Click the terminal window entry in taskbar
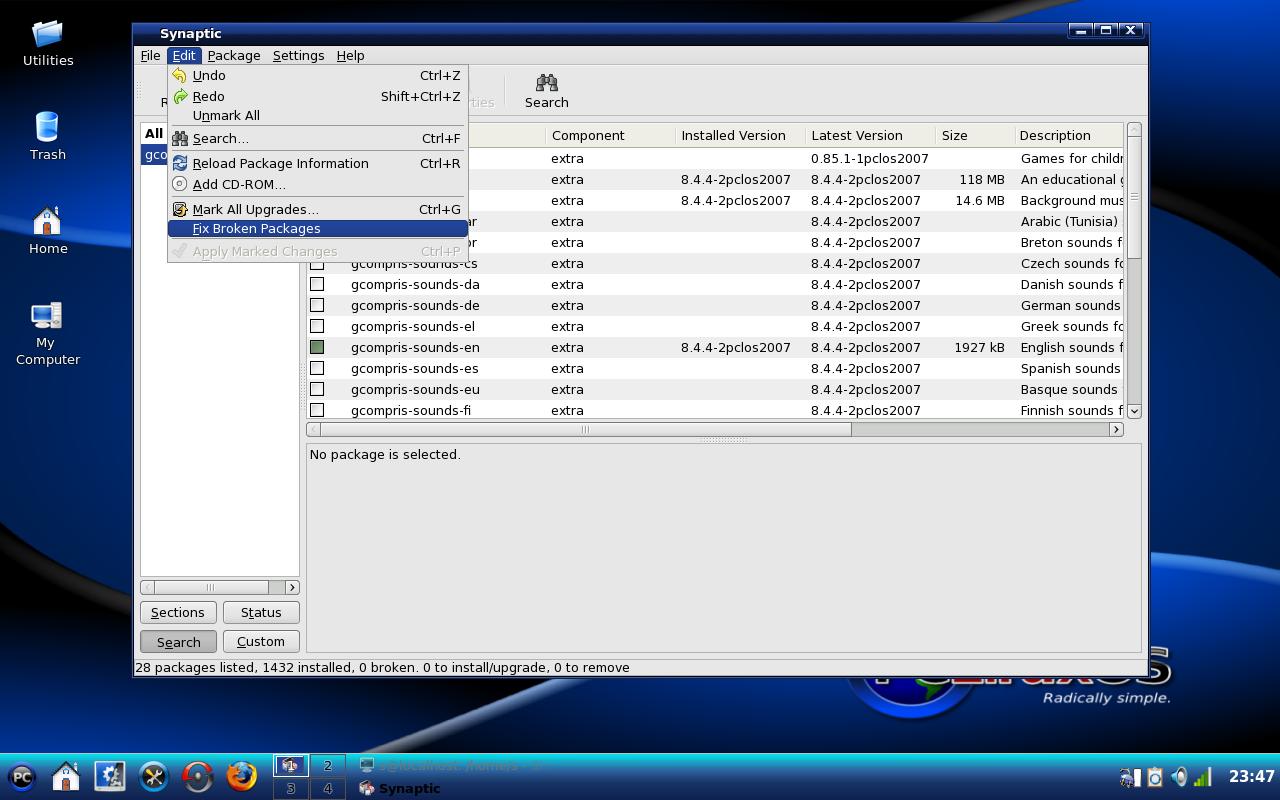1280x800 pixels. [x=452, y=765]
